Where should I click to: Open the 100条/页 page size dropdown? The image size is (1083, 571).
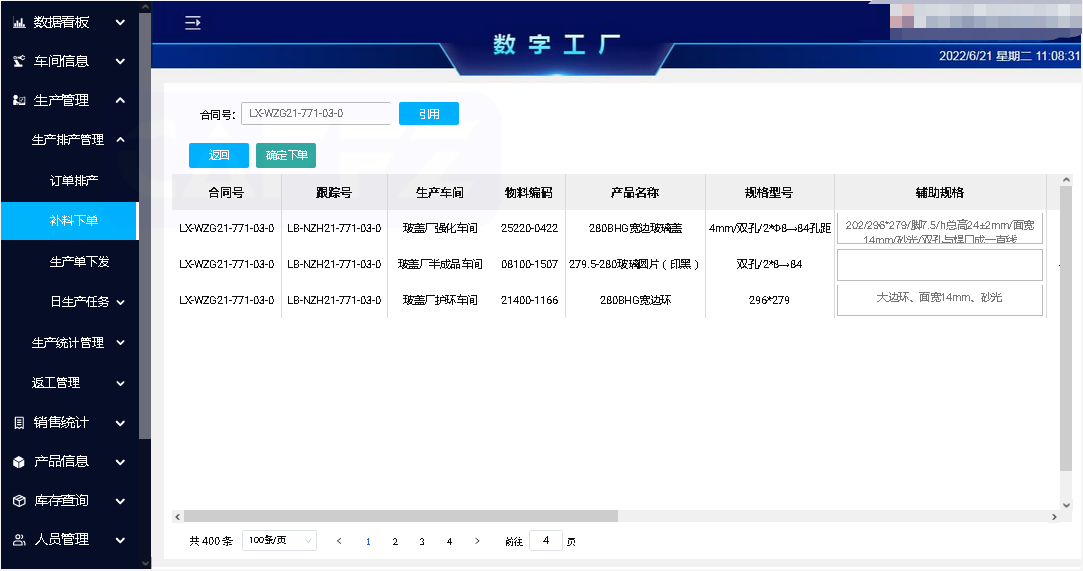(279, 541)
